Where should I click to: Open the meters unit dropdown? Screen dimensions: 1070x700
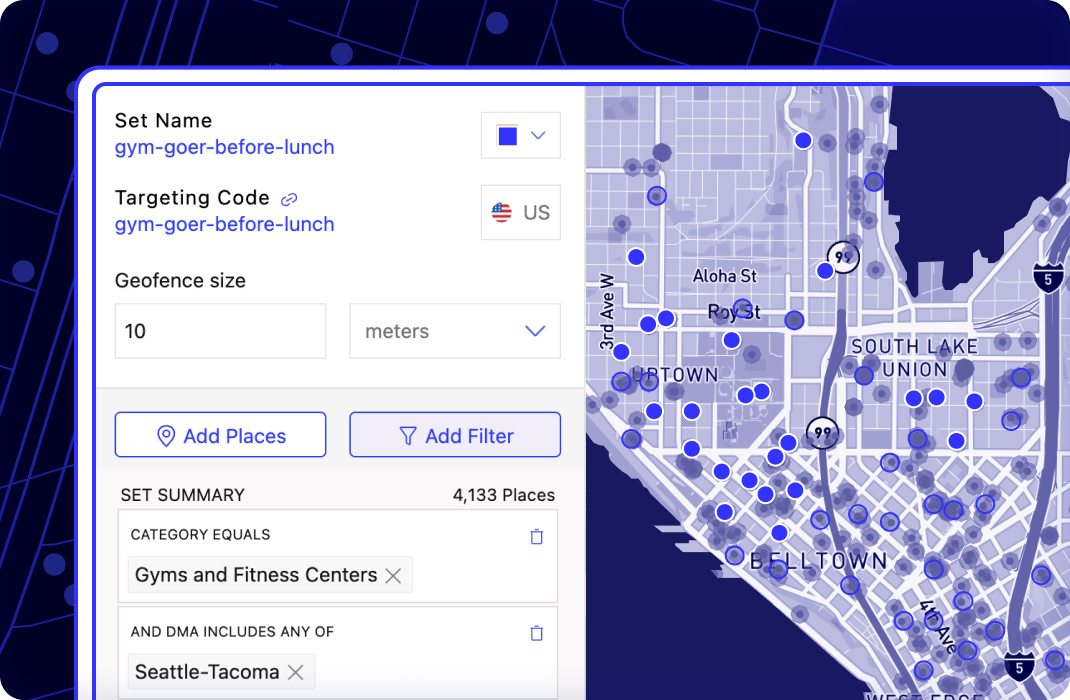455,331
